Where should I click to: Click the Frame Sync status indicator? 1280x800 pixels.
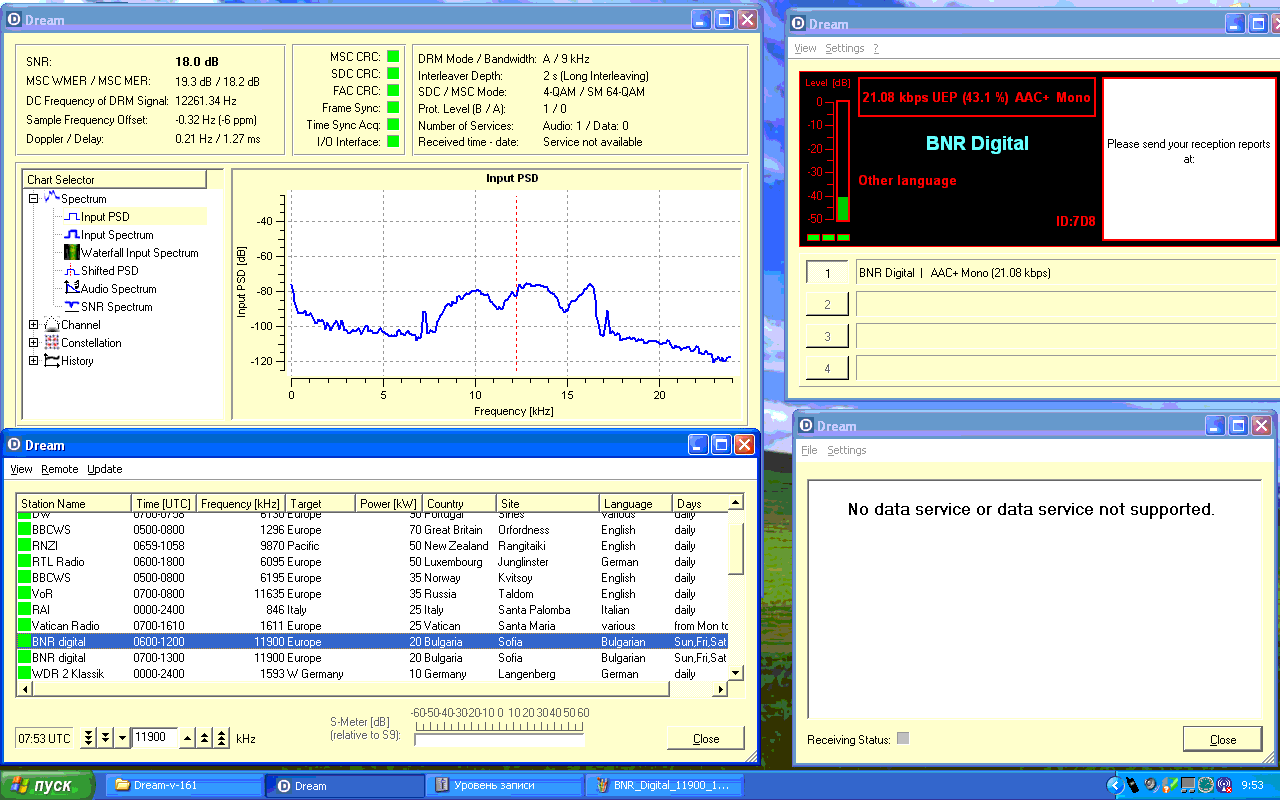click(x=393, y=108)
